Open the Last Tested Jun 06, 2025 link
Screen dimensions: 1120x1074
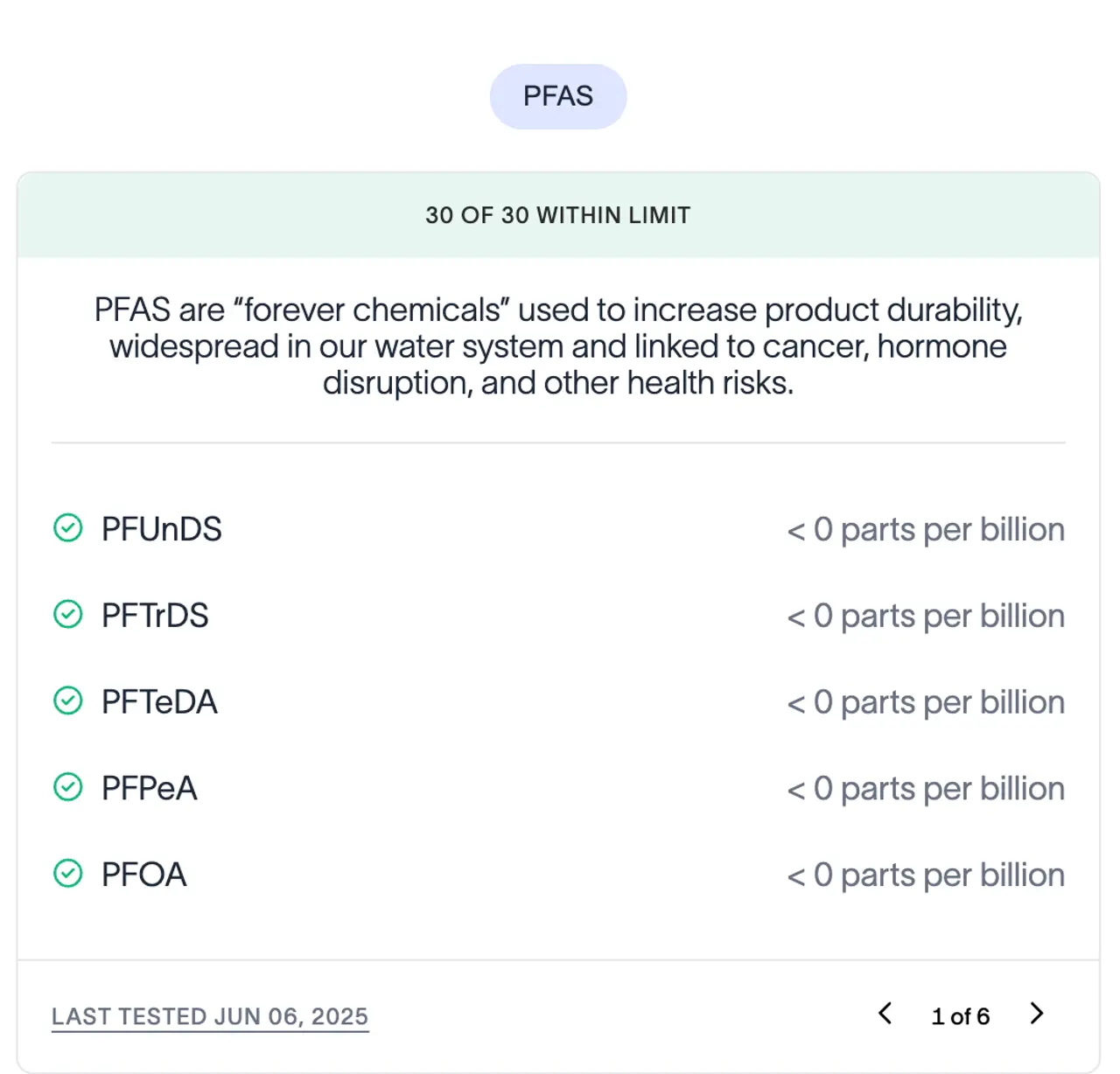[x=210, y=1016]
